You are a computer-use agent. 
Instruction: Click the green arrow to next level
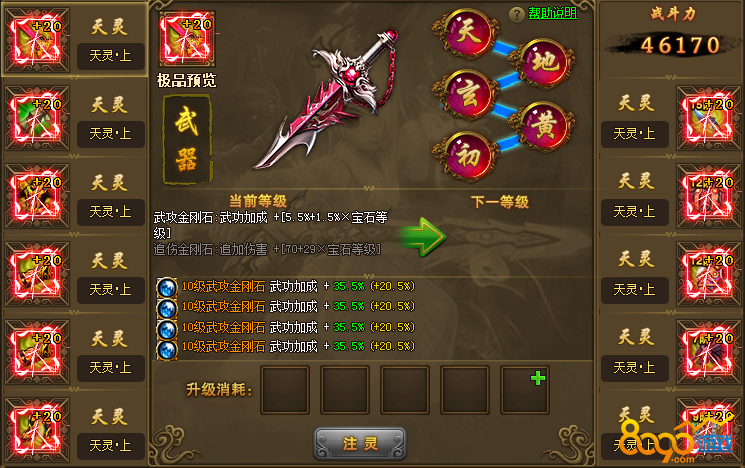tap(422, 237)
